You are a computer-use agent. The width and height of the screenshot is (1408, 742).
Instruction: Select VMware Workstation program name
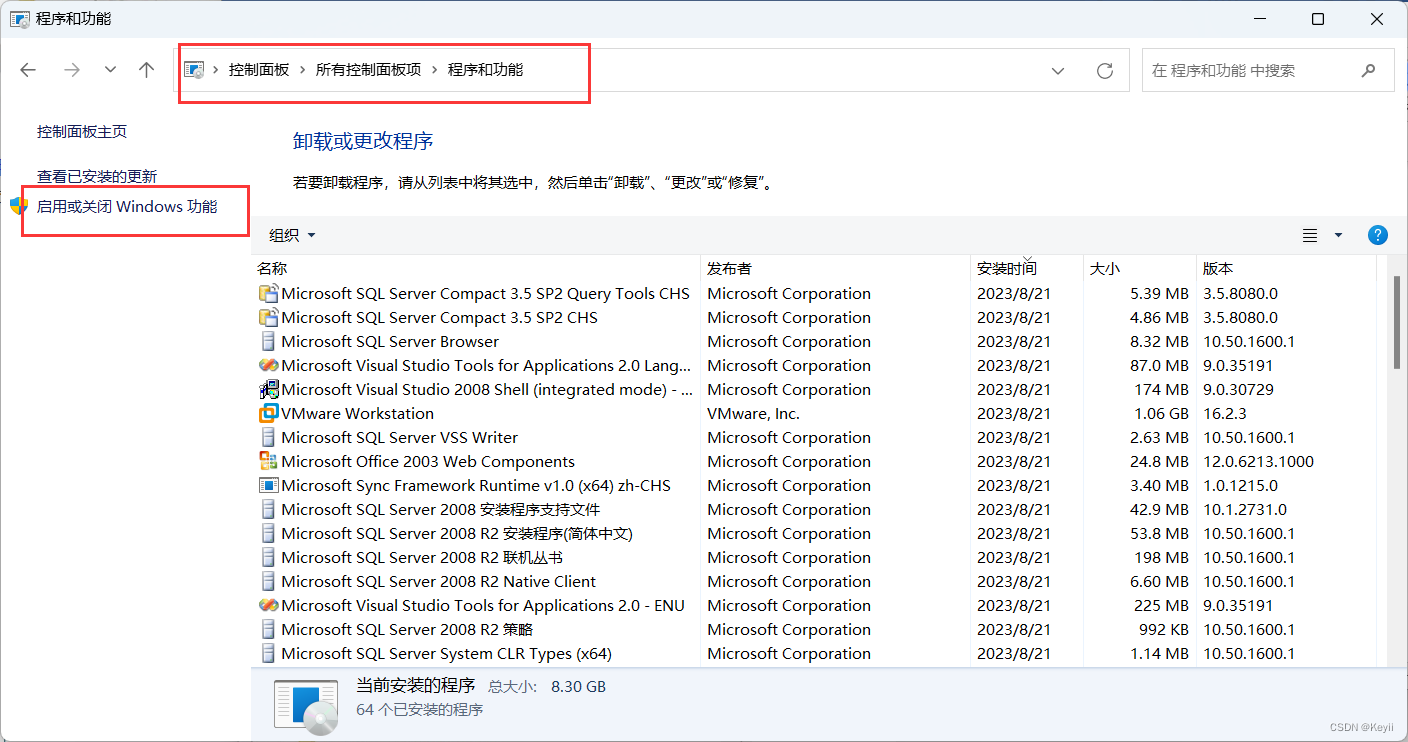pyautogui.click(x=358, y=414)
